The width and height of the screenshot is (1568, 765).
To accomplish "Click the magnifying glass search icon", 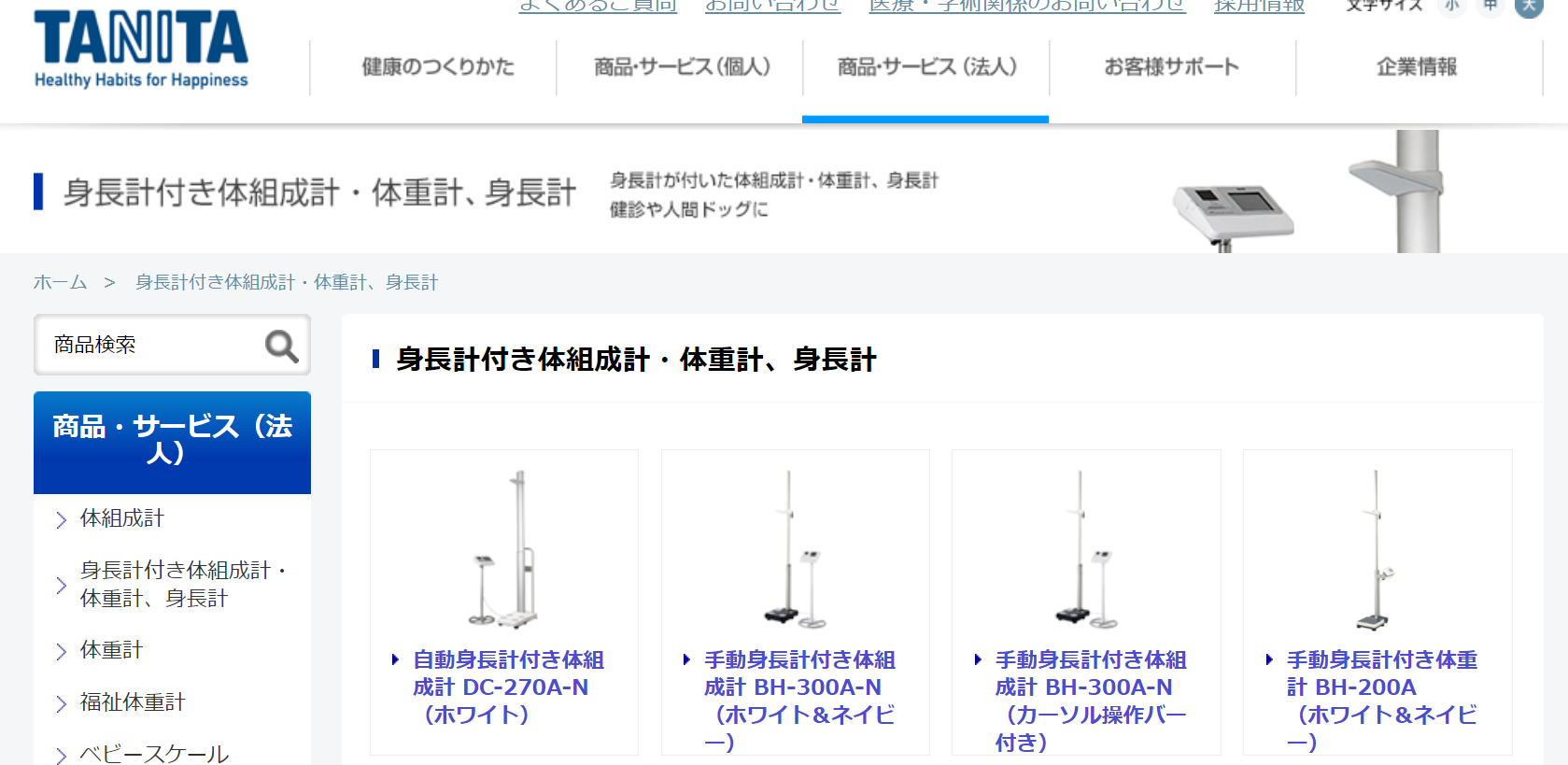I will (x=281, y=347).
